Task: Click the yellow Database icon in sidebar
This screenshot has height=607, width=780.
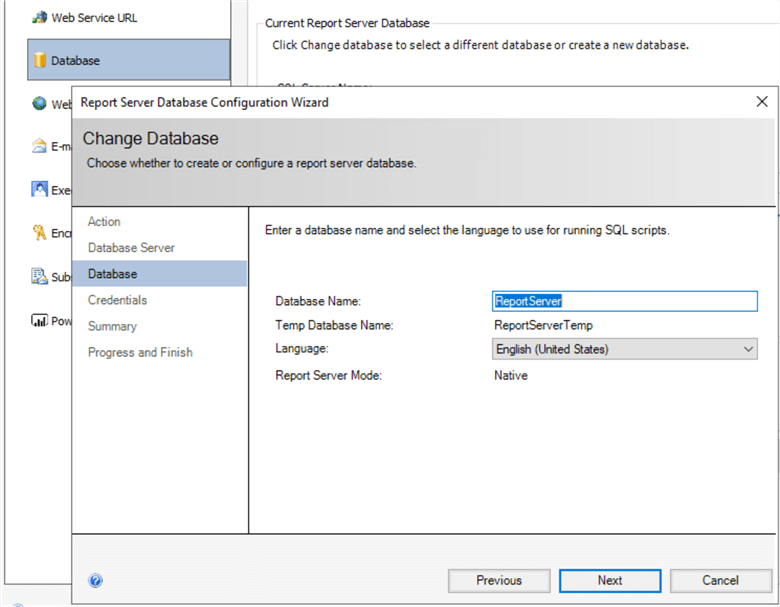Action: point(40,61)
